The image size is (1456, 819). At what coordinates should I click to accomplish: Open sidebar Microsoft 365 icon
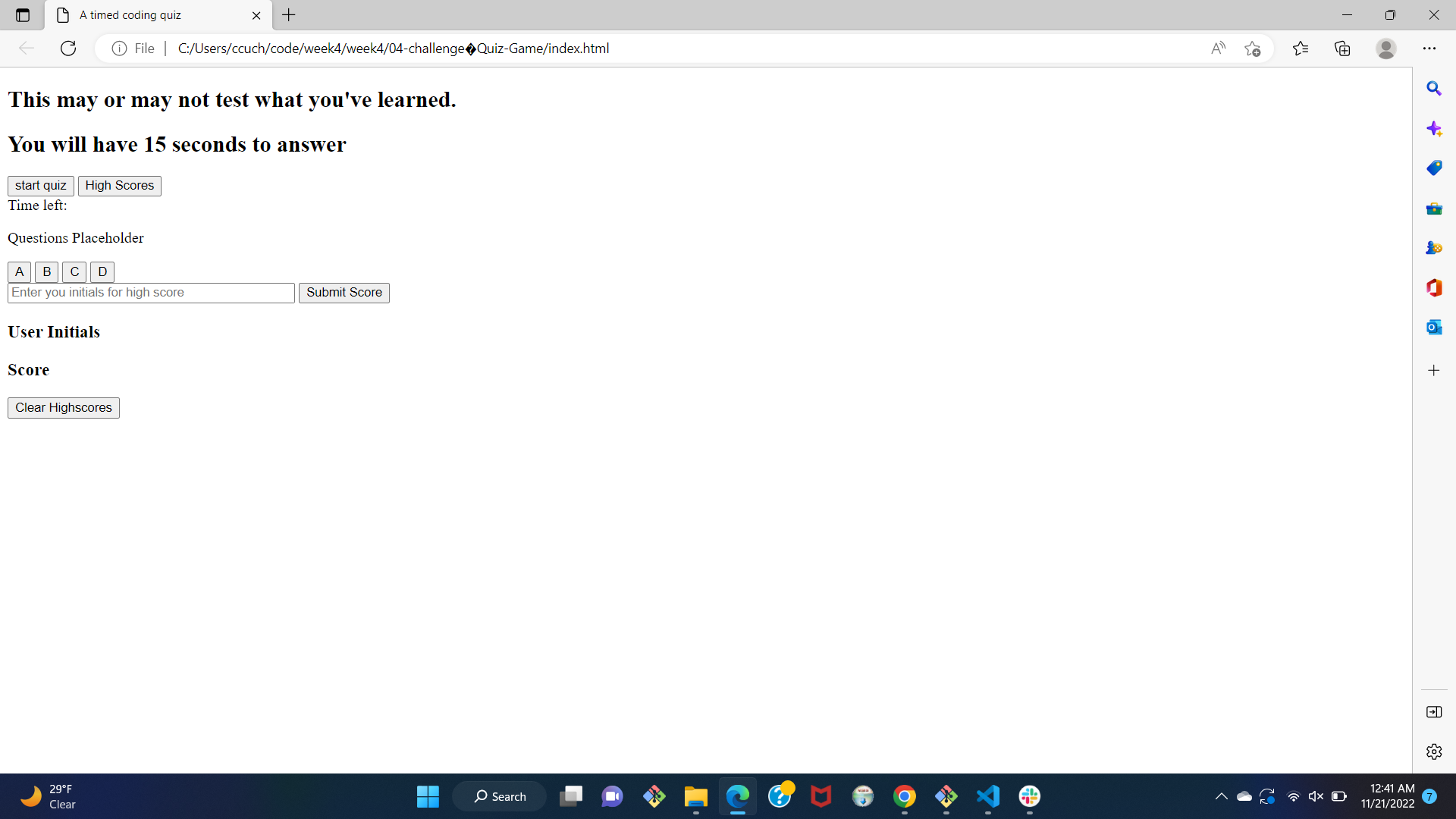pos(1434,288)
